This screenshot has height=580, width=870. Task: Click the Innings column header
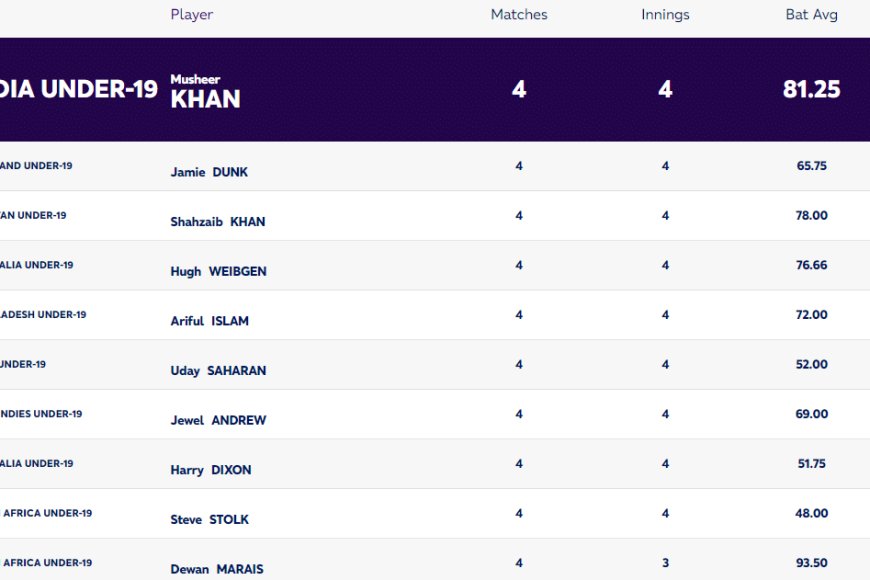pos(665,14)
